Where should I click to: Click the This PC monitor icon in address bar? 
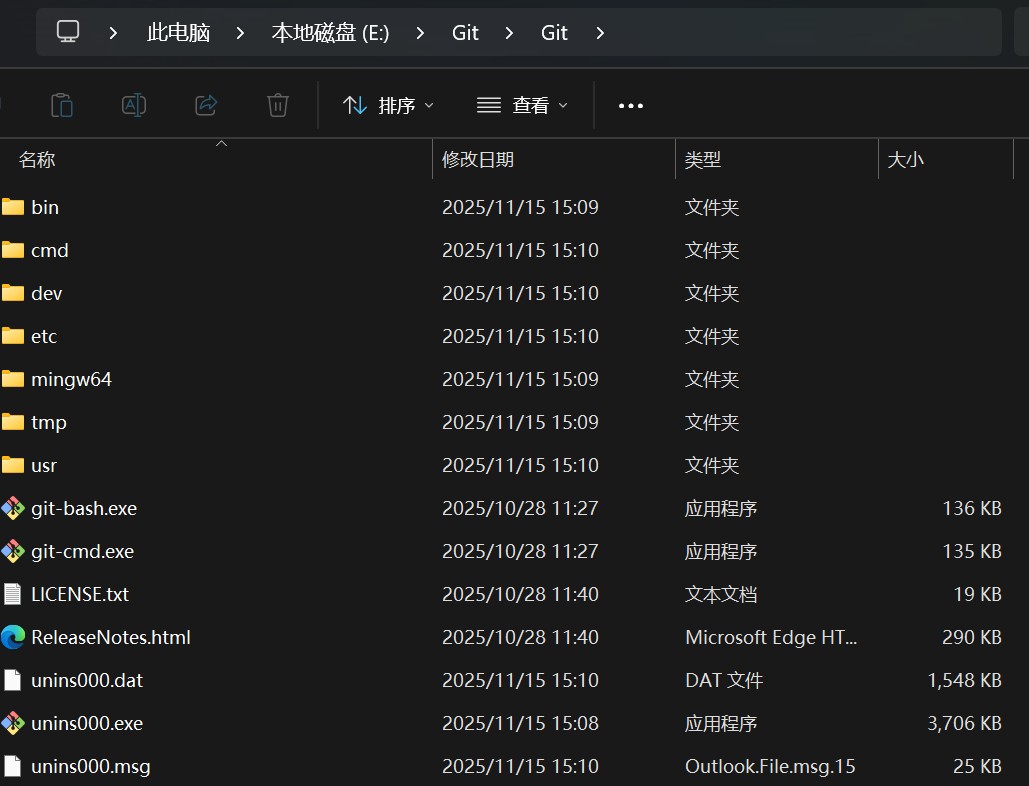68,31
